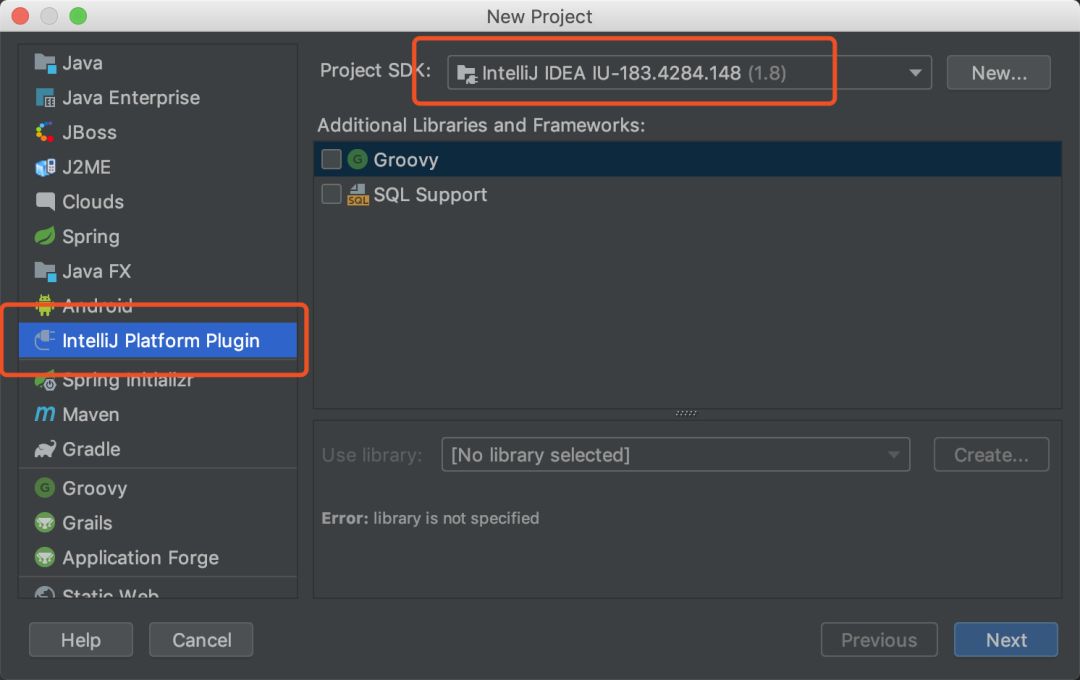Click the panel splitter grip handle
The height and width of the screenshot is (680, 1080).
point(686,413)
